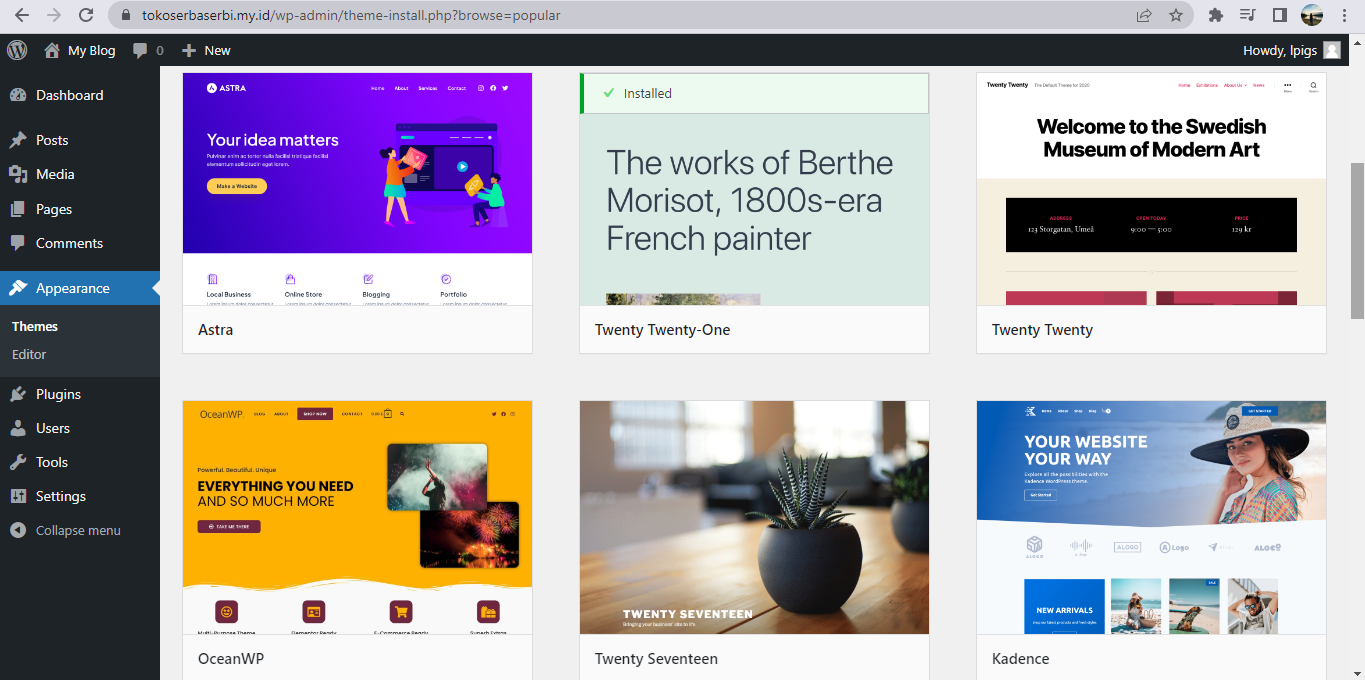
Task: Click the page vertical scrollbar thumb
Action: click(1357, 240)
